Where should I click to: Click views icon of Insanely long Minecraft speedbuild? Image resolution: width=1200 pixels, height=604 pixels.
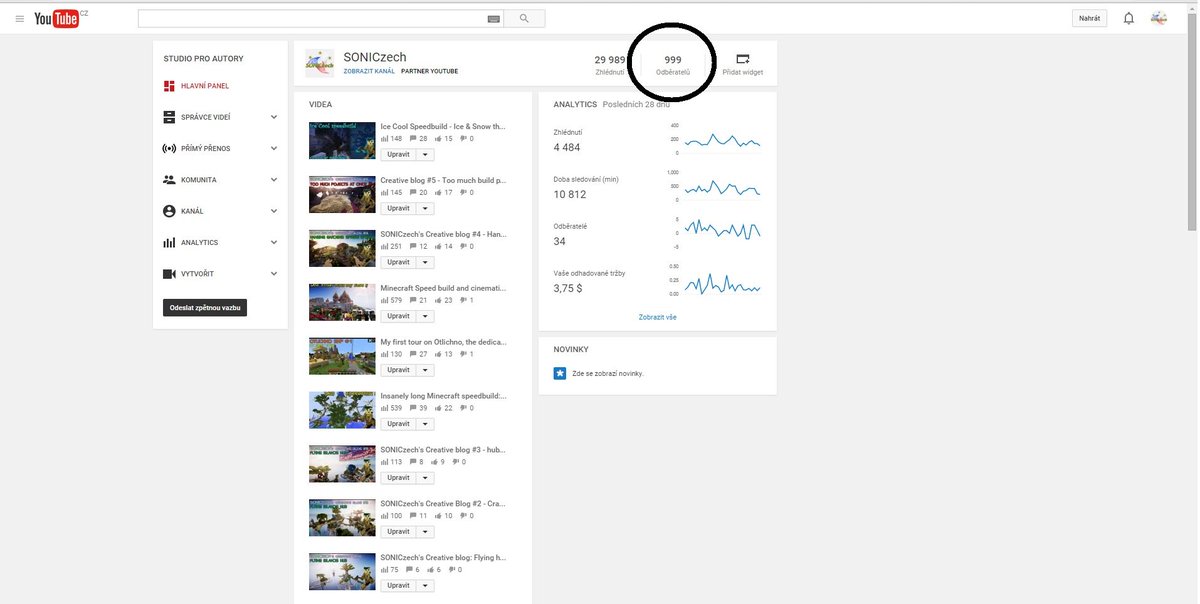[384, 408]
